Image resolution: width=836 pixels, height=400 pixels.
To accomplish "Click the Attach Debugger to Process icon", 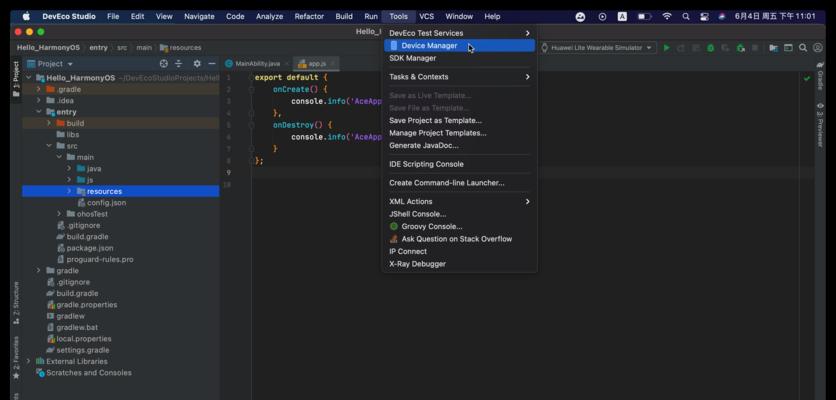I will 741,48.
